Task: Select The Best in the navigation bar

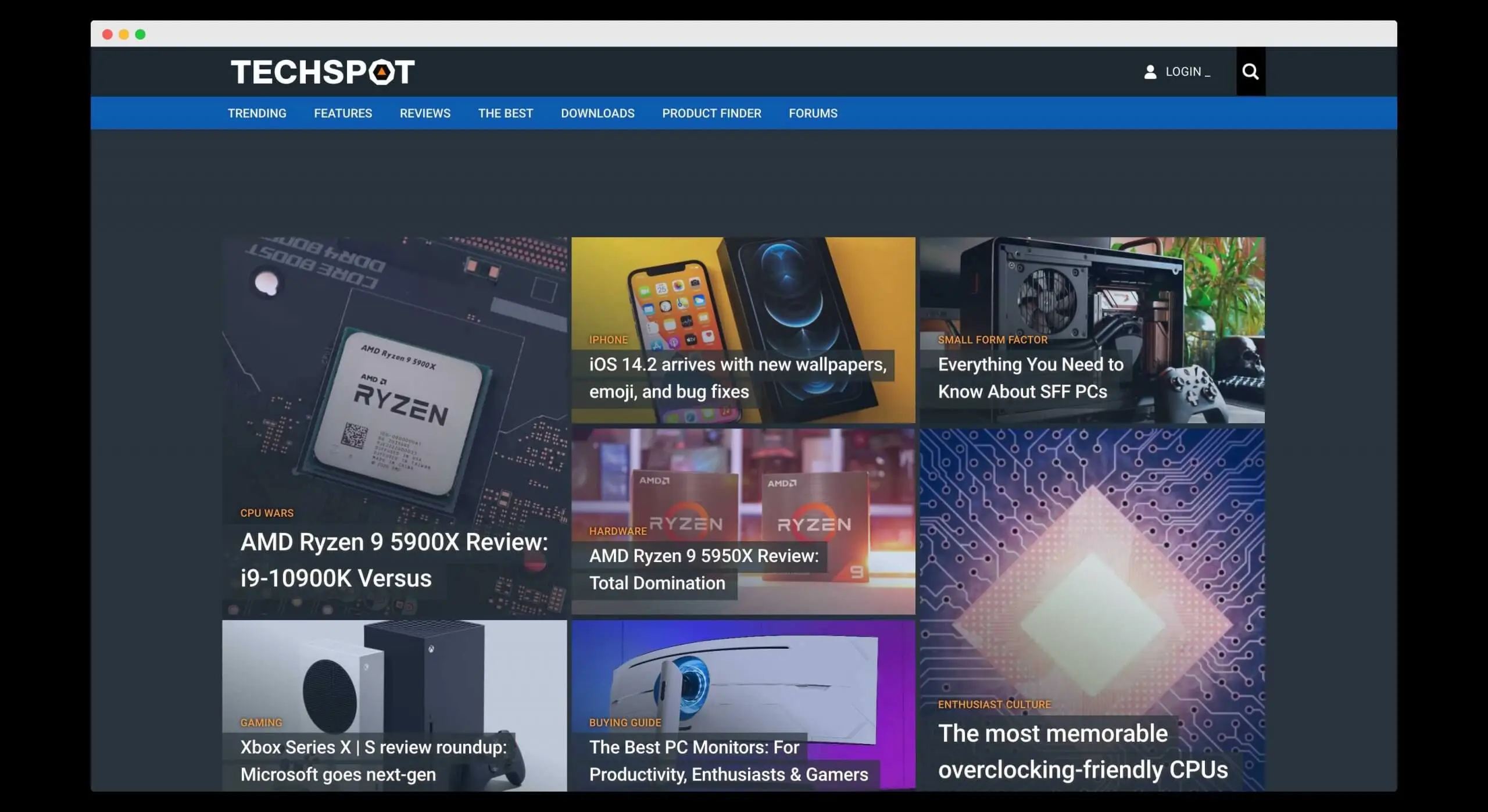Action: click(x=505, y=113)
